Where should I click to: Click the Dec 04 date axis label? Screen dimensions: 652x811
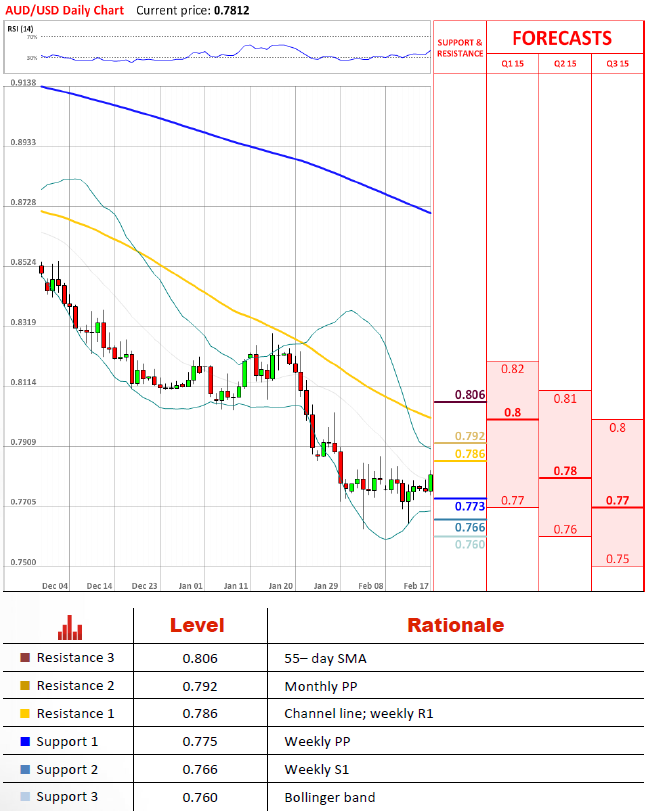pyautogui.click(x=55, y=586)
